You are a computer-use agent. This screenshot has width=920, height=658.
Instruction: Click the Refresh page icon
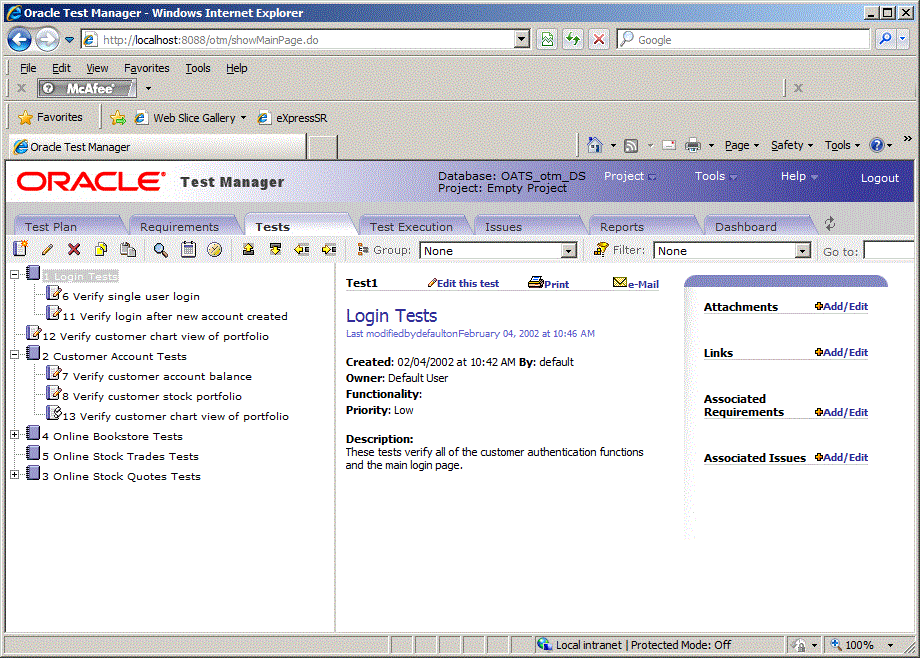pyautogui.click(x=573, y=39)
